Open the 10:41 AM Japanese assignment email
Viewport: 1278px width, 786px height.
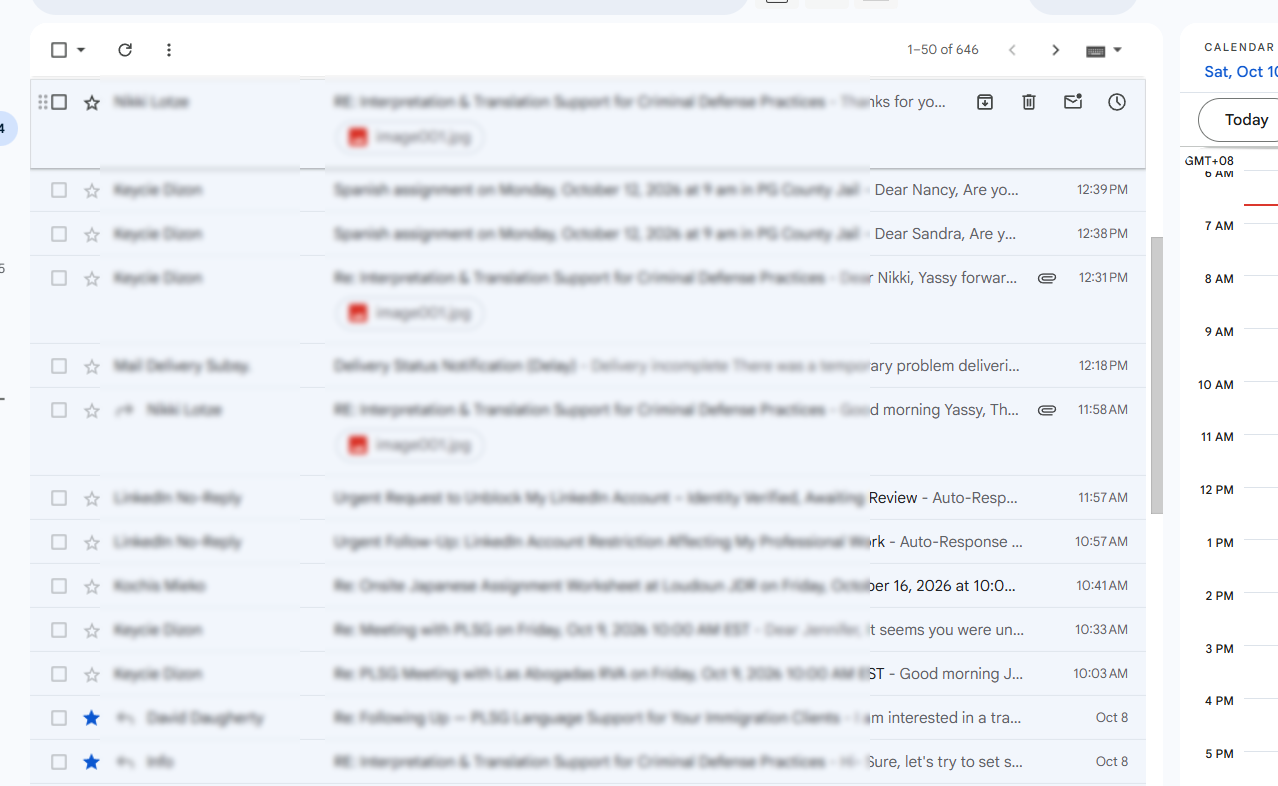coord(588,586)
